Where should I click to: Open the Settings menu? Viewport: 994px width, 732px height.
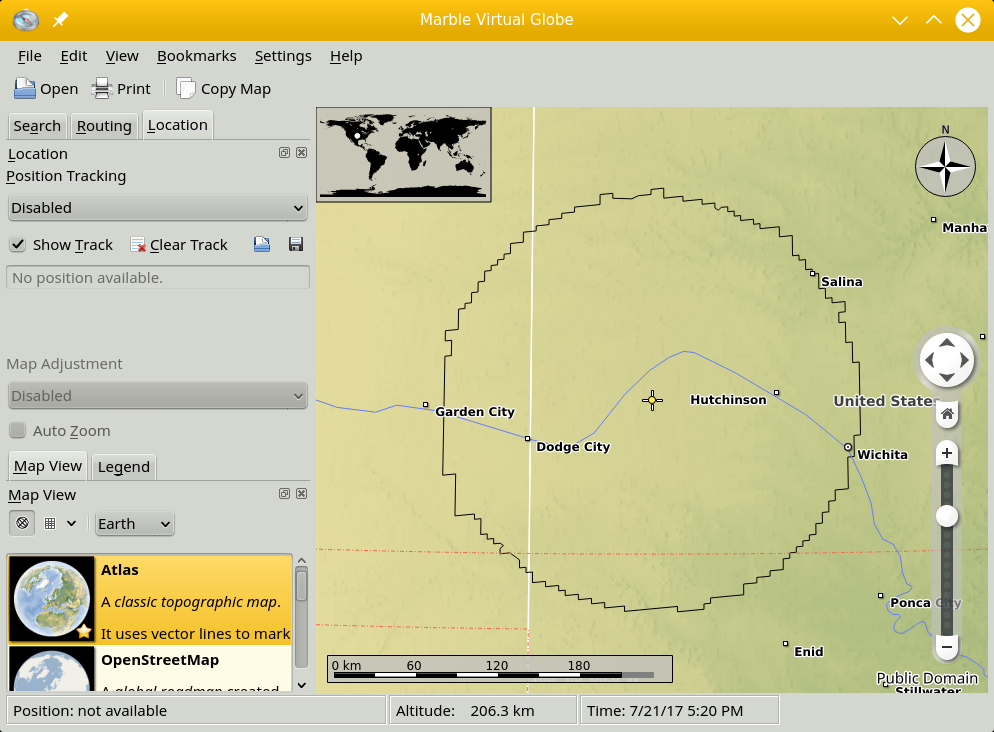[283, 56]
